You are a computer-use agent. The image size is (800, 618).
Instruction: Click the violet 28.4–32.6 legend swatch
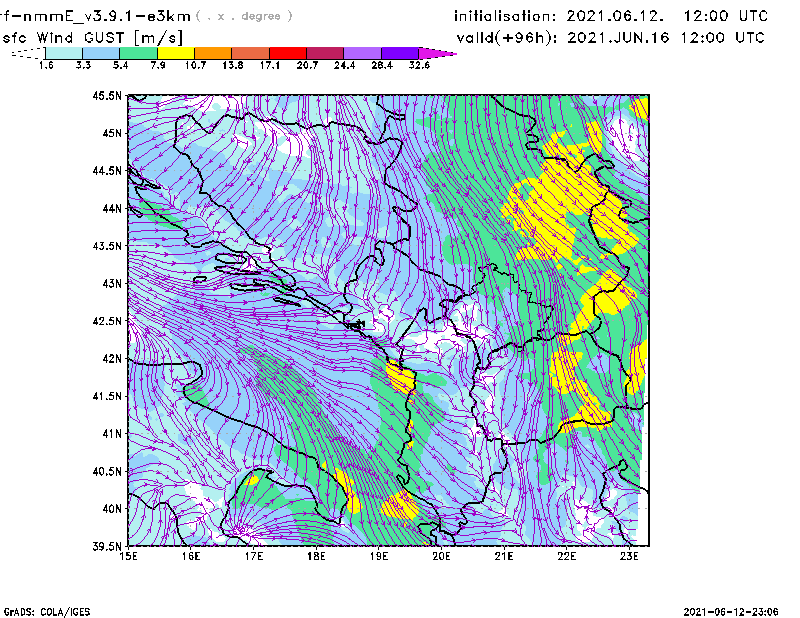(400, 53)
